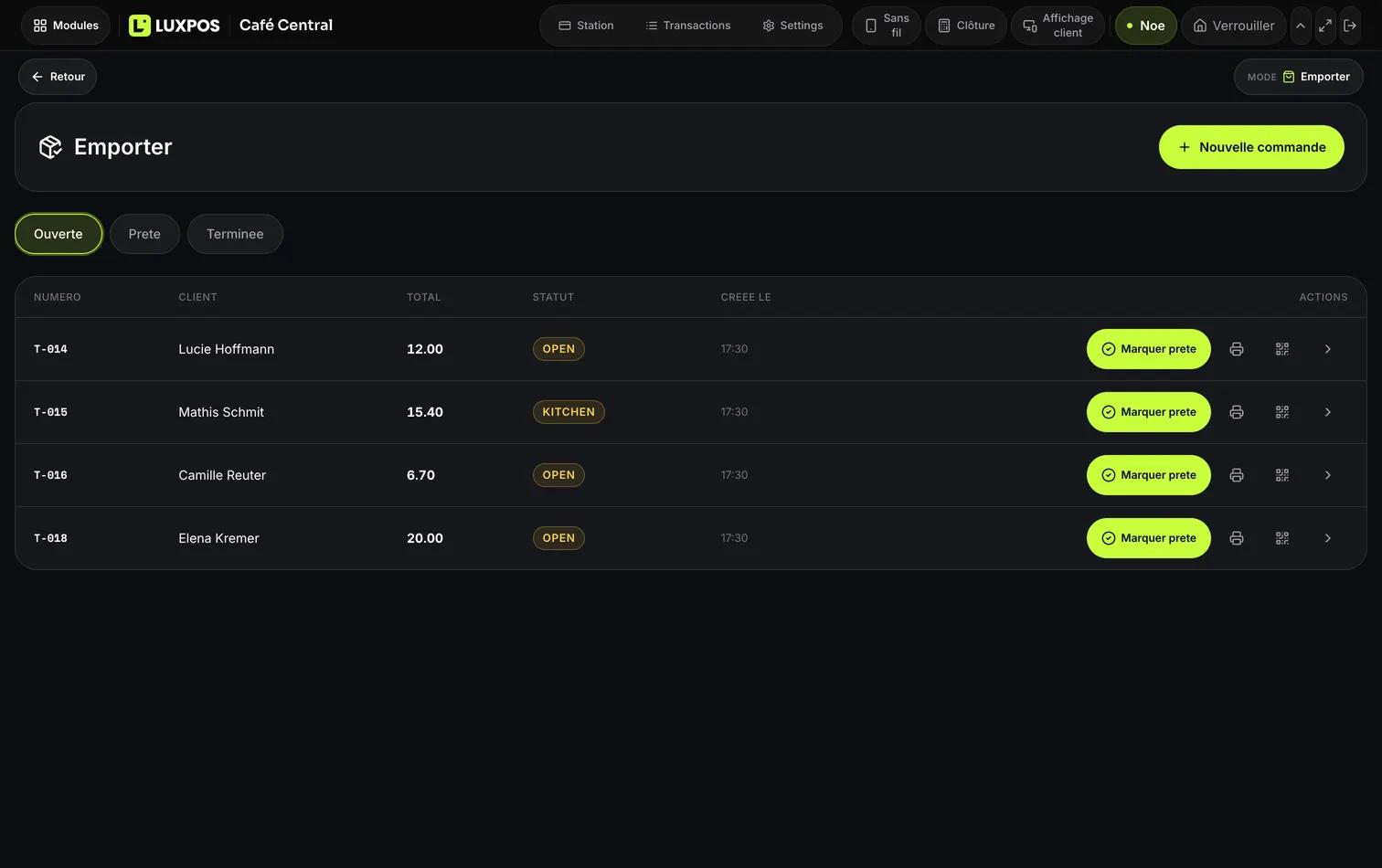
Task: Expand details chevron for order T-014
Action: [x=1328, y=349]
